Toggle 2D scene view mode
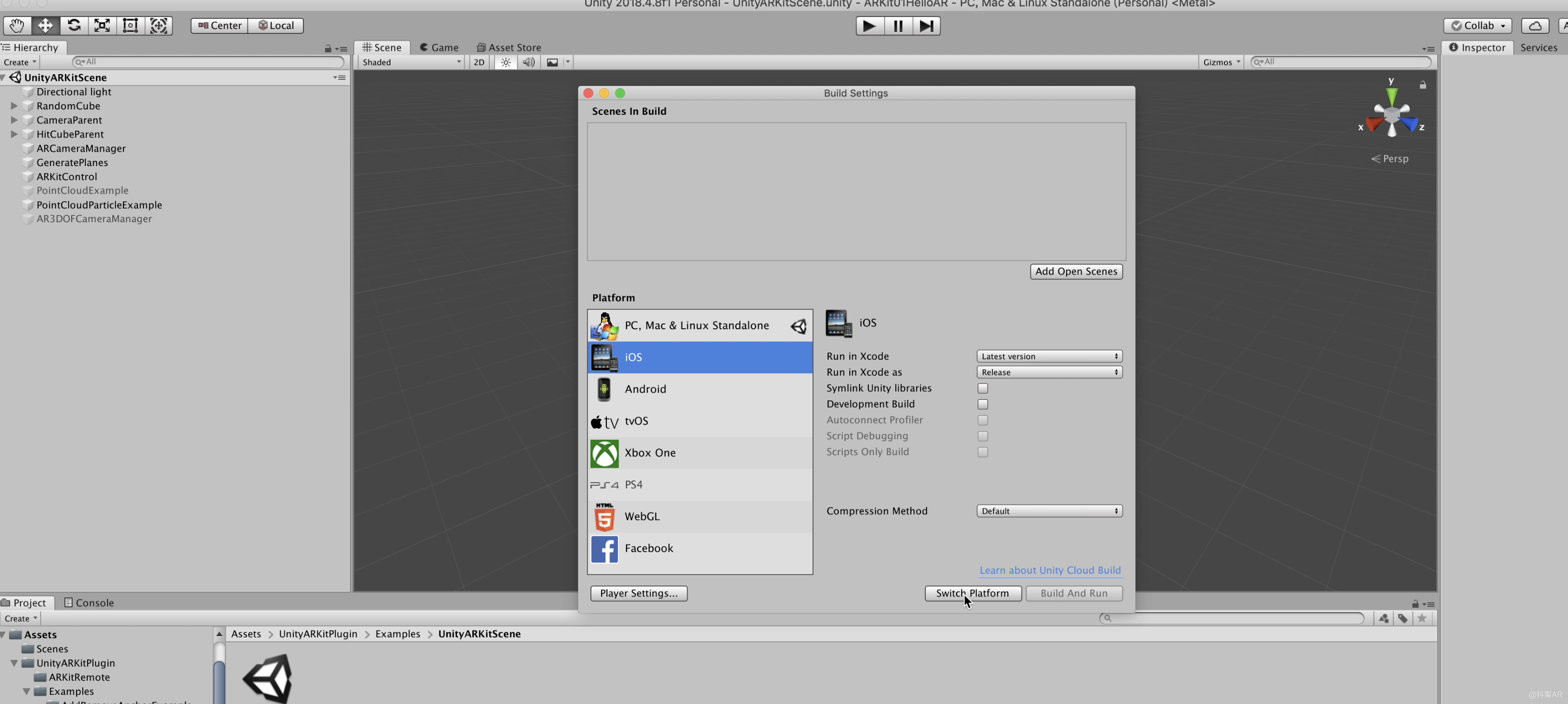The image size is (1568, 704). (x=479, y=62)
